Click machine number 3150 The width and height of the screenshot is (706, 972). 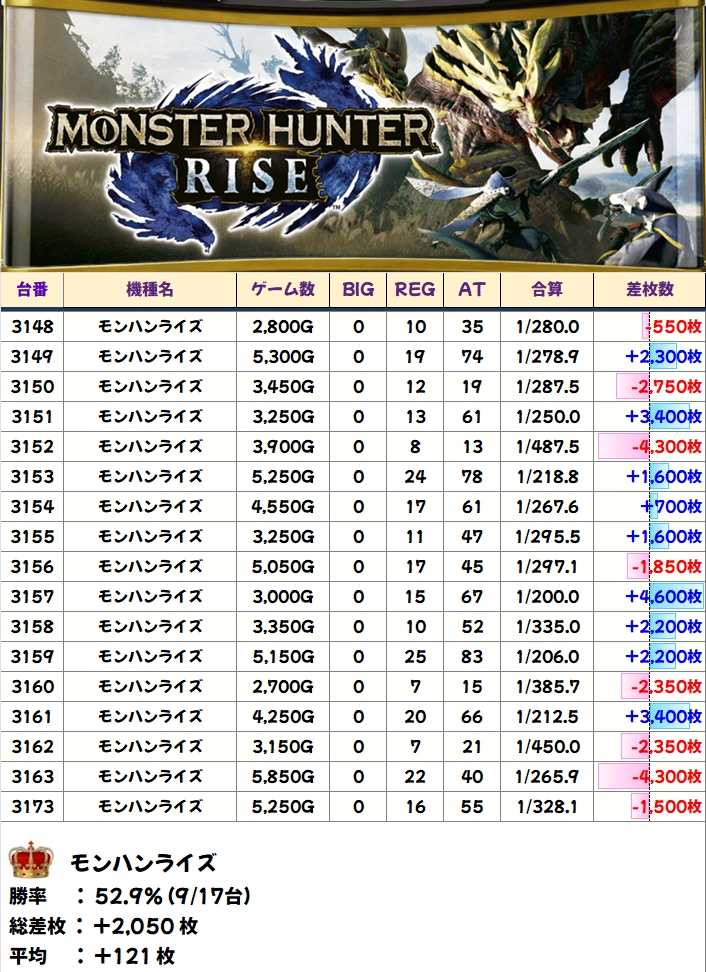32,386
